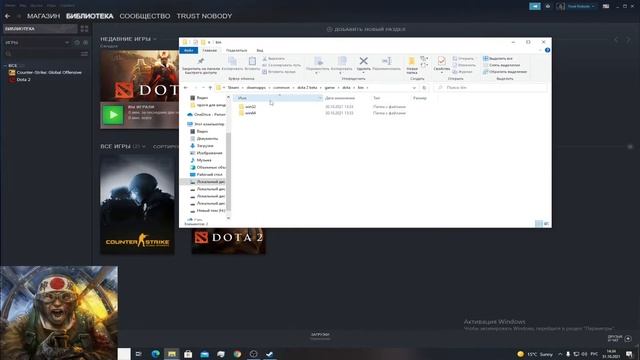
Task: Open the Копировать в dropdown
Action: coord(341,65)
